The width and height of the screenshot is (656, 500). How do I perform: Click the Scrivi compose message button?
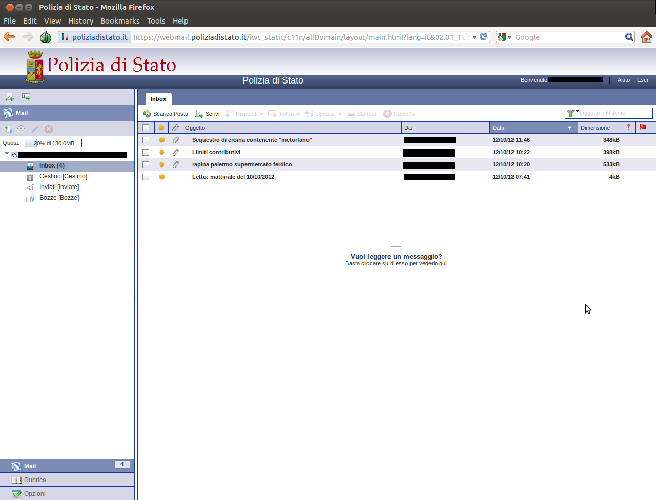point(207,114)
